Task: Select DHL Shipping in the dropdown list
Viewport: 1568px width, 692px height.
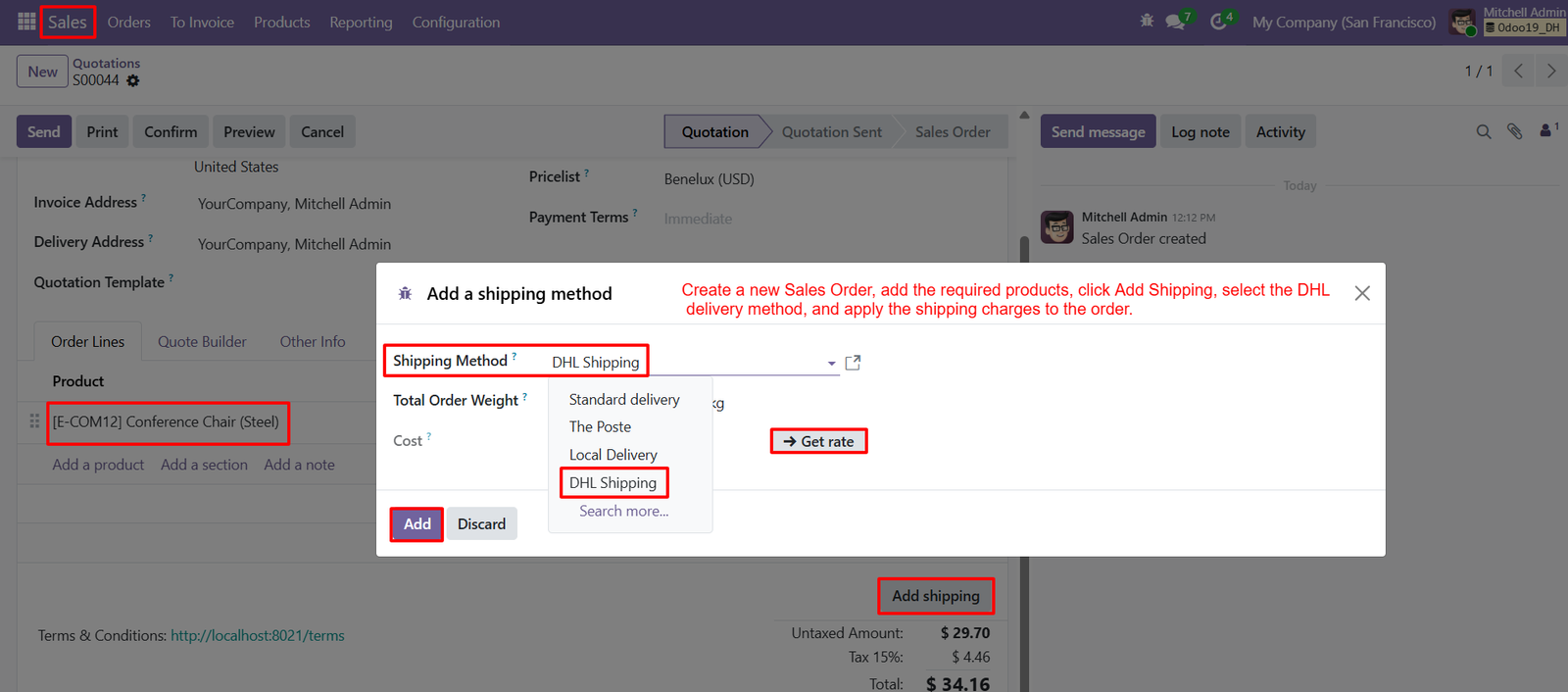Action: [613, 482]
